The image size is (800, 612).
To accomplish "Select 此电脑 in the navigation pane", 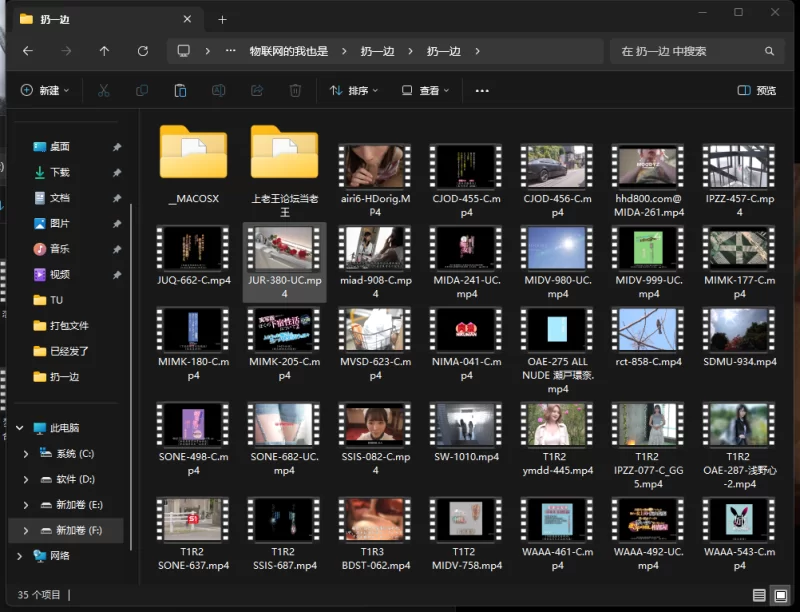I will tap(64, 428).
